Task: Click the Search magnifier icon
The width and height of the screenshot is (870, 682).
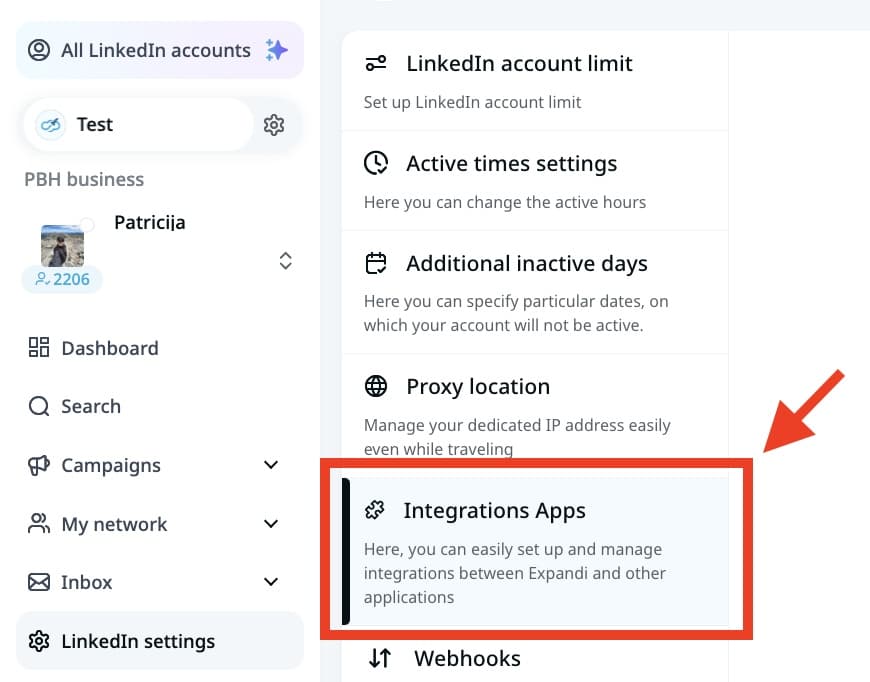Action: [39, 406]
